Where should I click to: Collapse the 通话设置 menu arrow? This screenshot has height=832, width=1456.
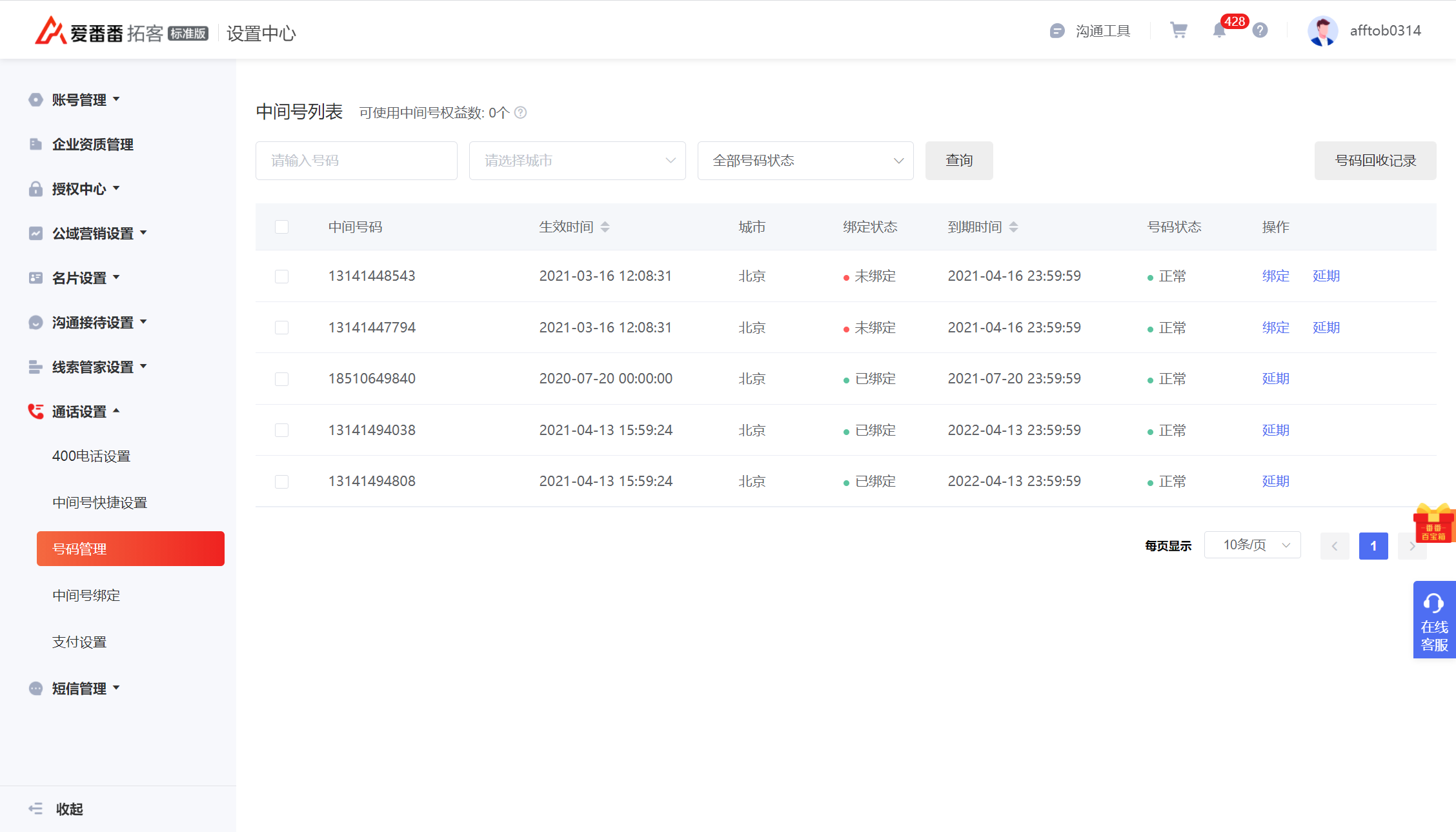click(116, 411)
